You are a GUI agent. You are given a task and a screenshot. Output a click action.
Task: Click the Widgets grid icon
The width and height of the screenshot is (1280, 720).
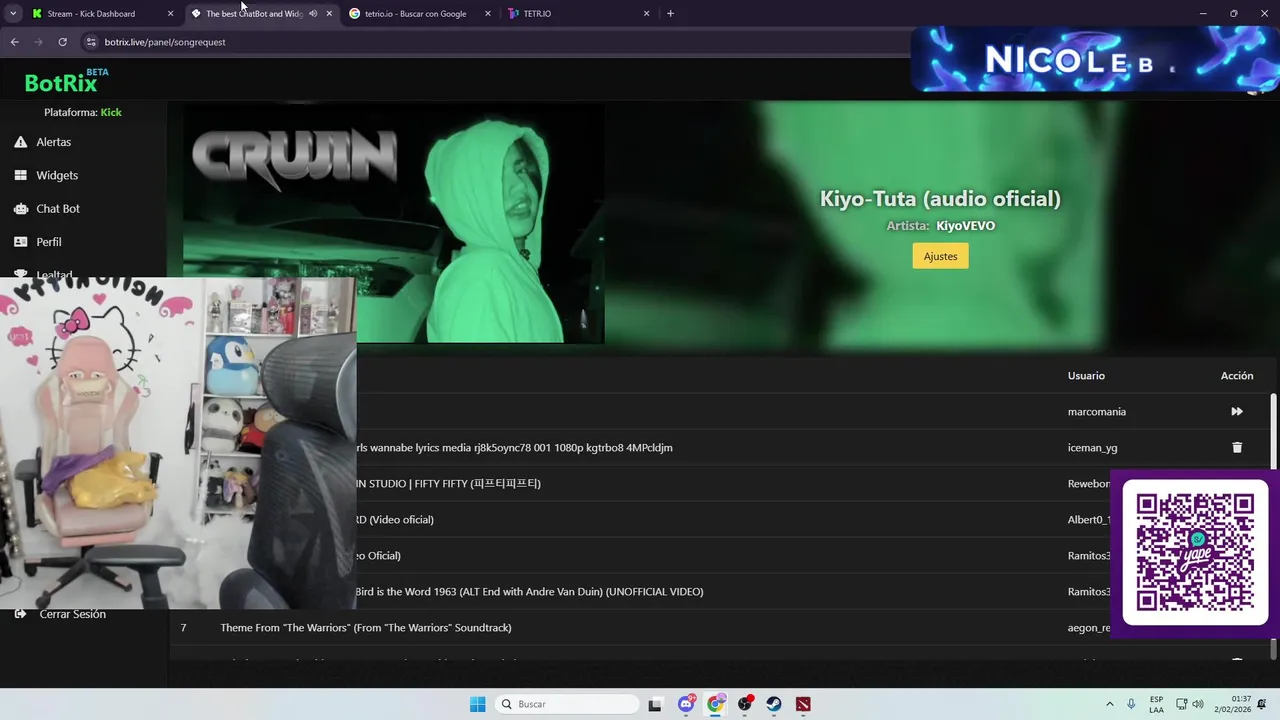coord(20,175)
